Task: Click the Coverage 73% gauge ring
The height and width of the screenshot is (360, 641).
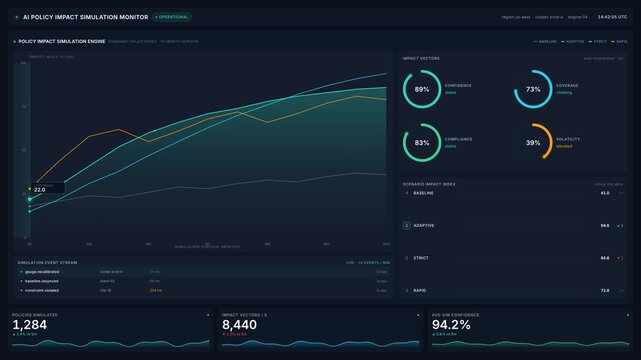Action: [x=533, y=89]
